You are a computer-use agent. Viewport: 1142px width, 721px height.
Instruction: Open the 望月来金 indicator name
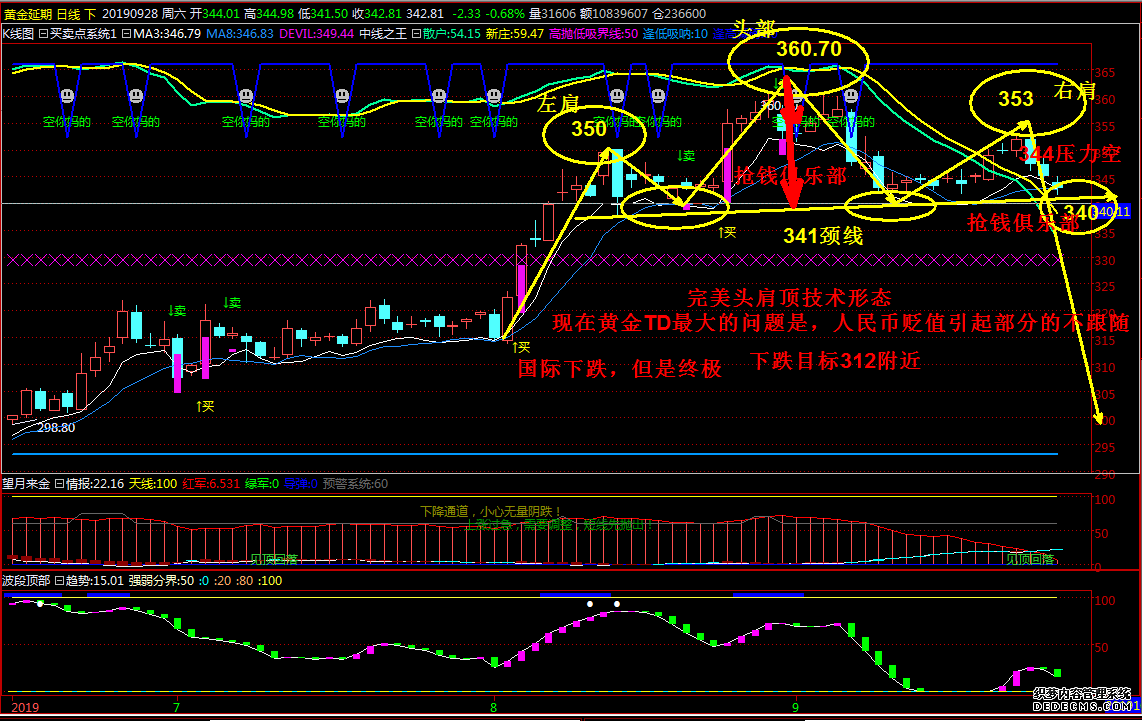pos(26,484)
